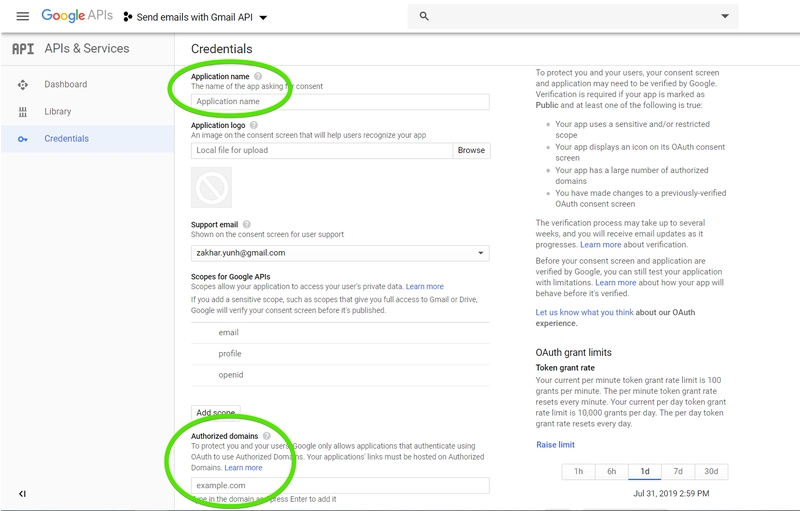Select the 7d time range tab
Screen dimensions: 800x511
678,471
